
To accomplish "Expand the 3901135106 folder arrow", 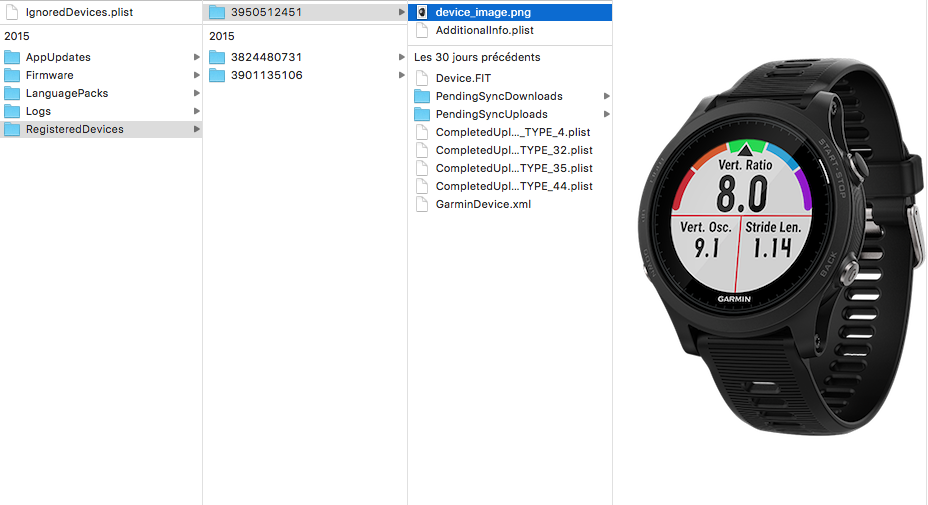I will point(401,75).
